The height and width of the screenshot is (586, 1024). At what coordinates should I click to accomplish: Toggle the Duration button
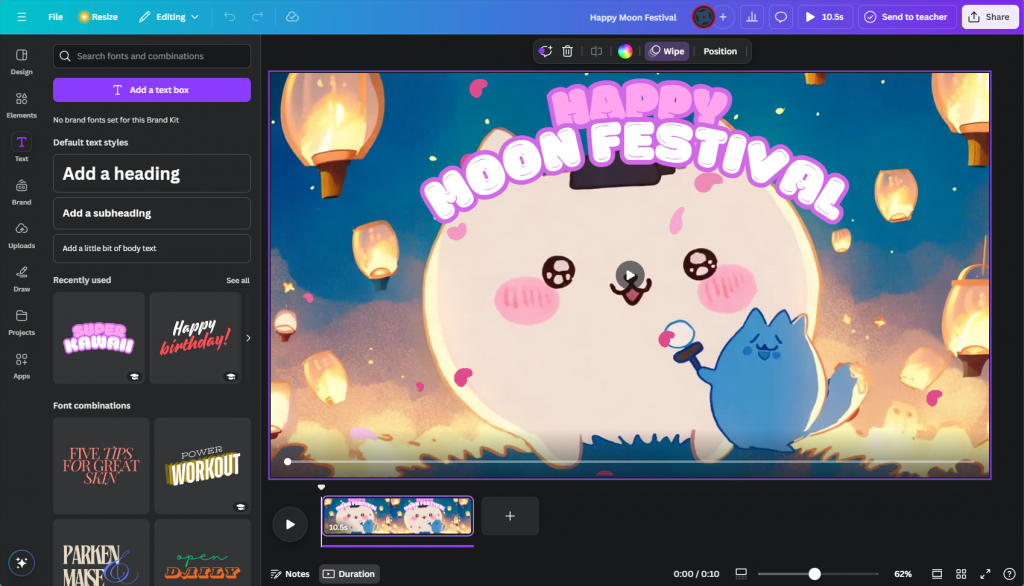(x=349, y=574)
